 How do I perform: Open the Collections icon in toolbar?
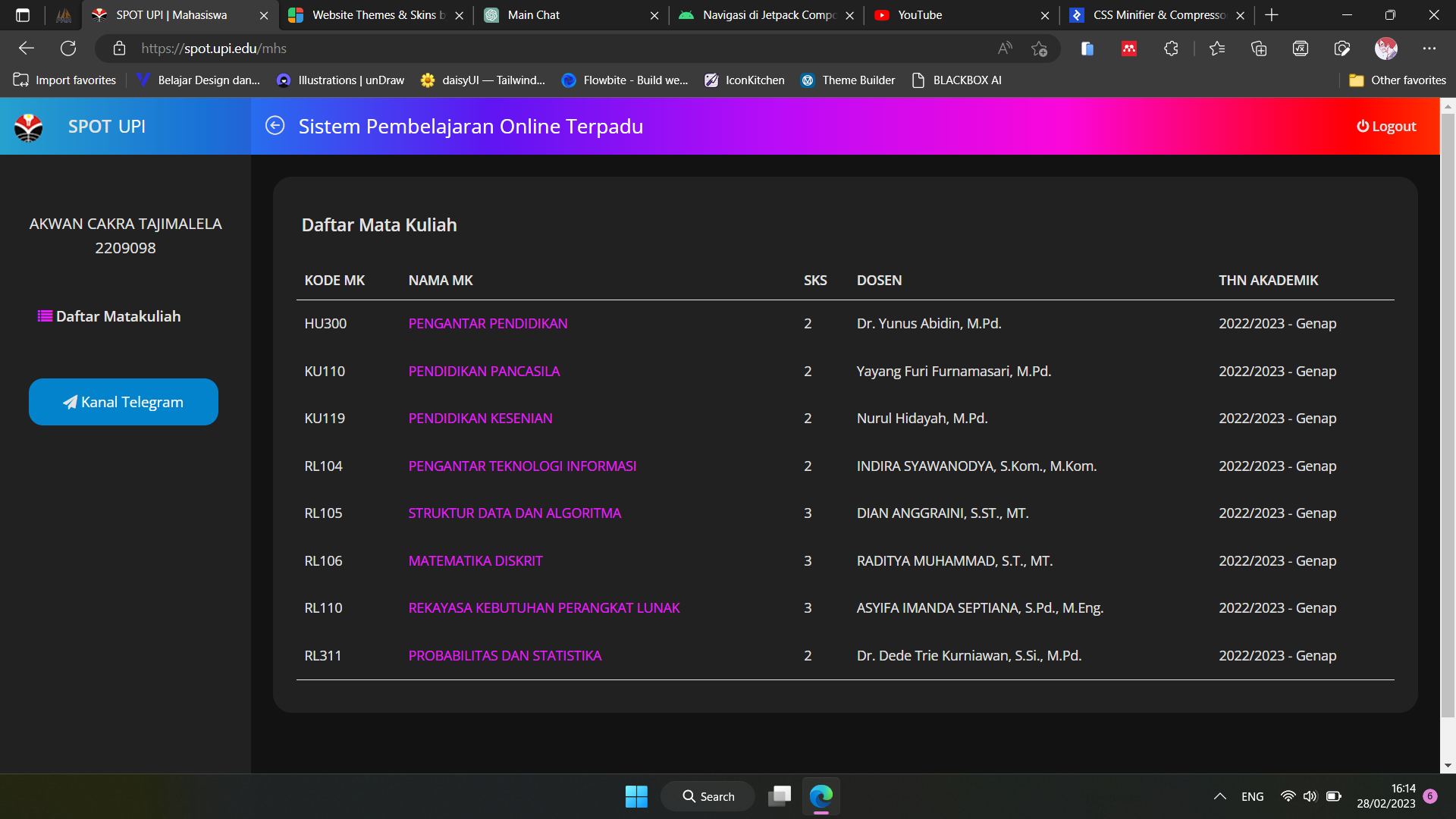pos(1259,49)
